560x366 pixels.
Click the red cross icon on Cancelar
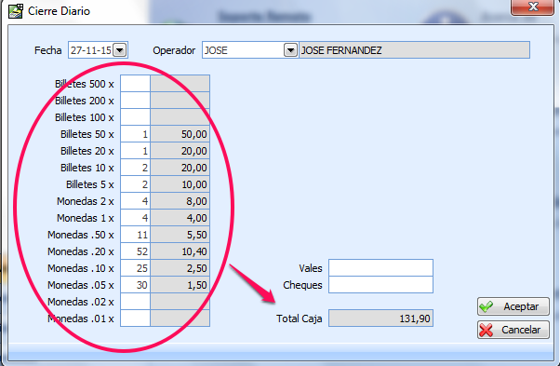click(486, 330)
